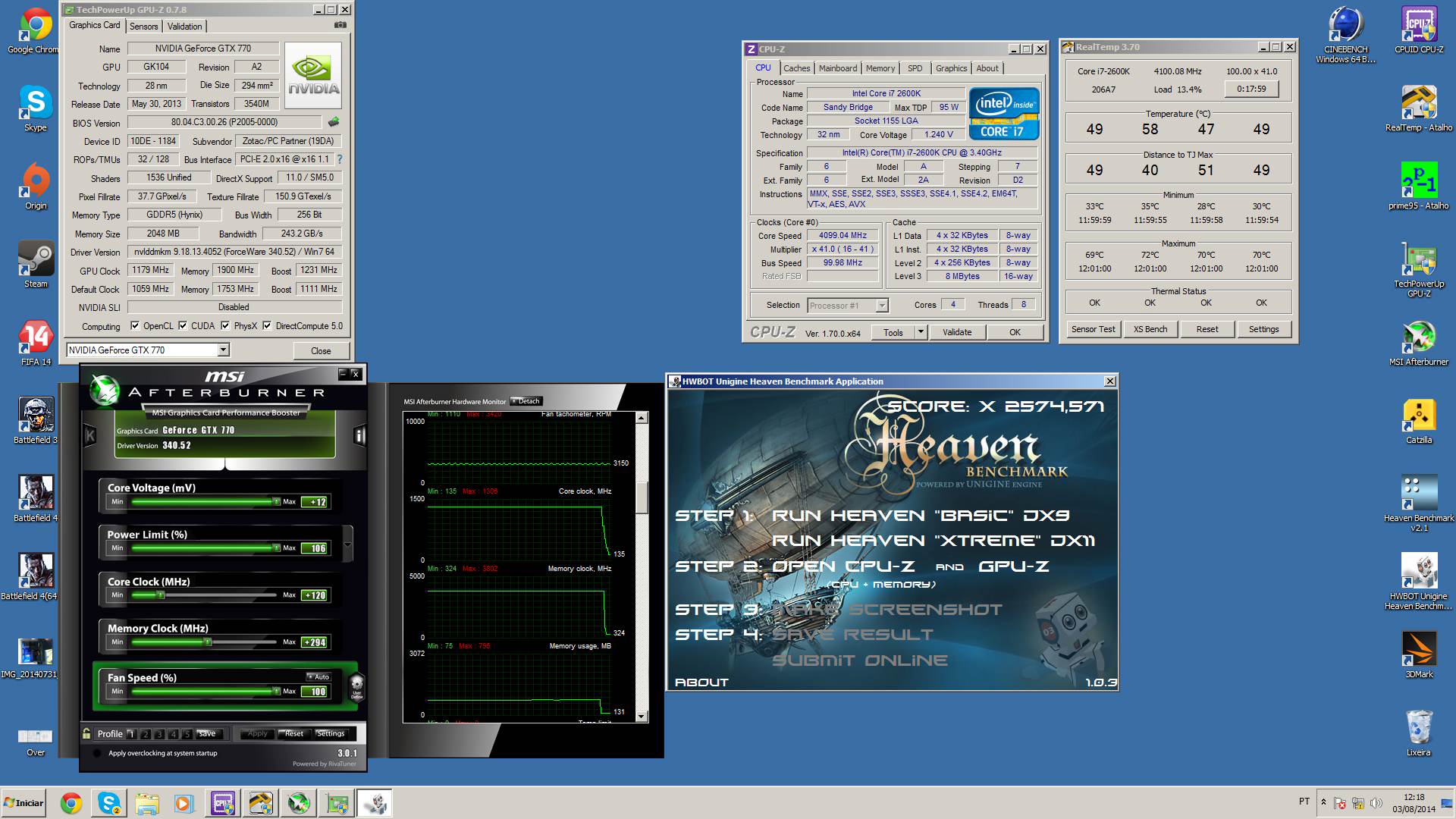Open Google Chrome desktop shortcut

34,32
